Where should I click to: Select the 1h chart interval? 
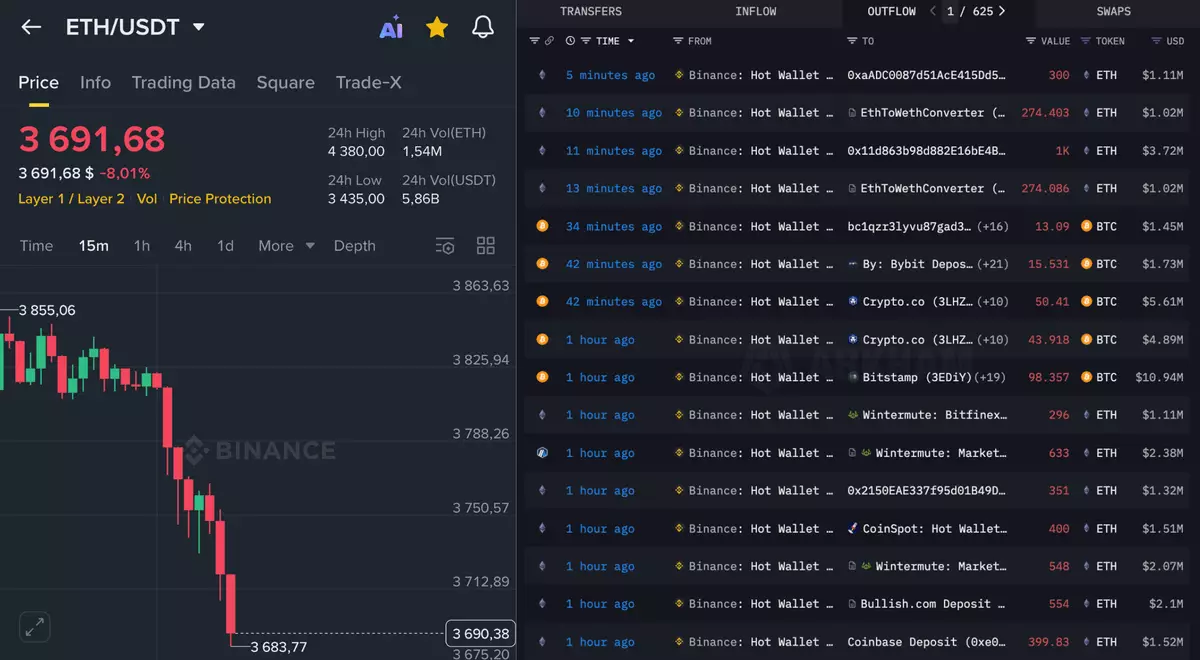pyautogui.click(x=142, y=246)
